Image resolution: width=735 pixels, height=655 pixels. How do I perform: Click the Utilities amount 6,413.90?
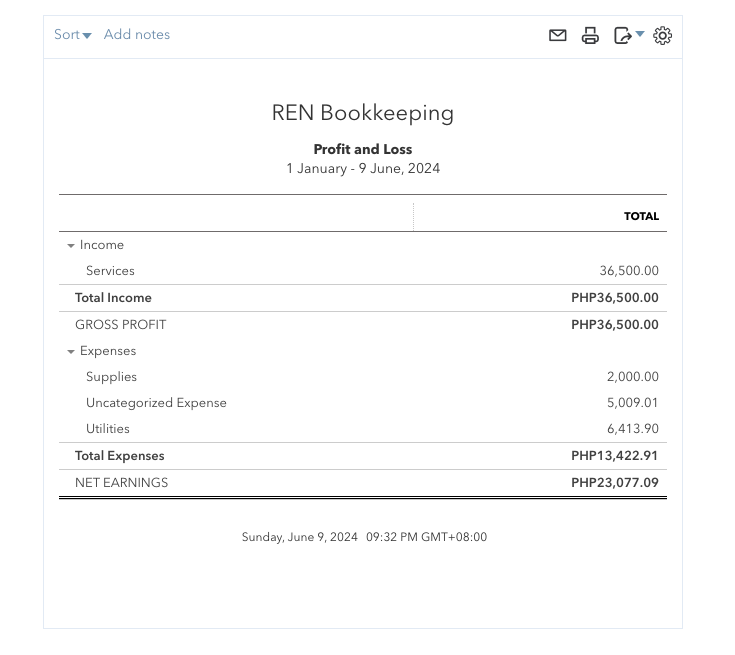(632, 429)
